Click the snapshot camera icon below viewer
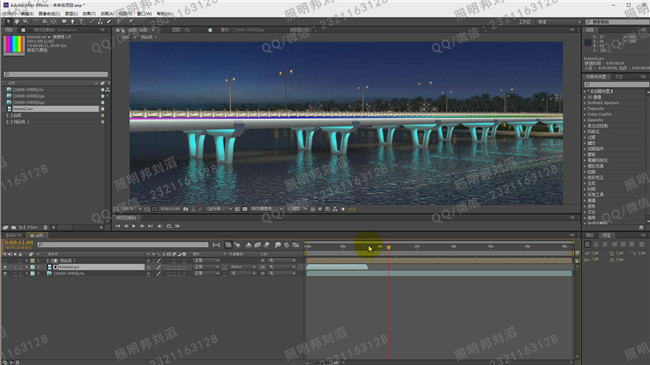This screenshot has height=365, width=650. (x=186, y=209)
